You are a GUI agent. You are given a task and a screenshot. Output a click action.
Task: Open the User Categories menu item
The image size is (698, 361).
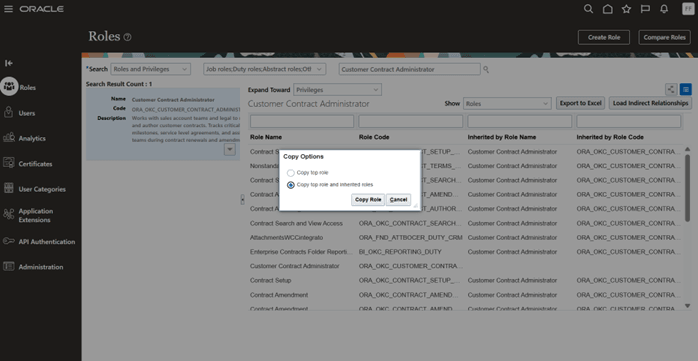[x=42, y=189]
